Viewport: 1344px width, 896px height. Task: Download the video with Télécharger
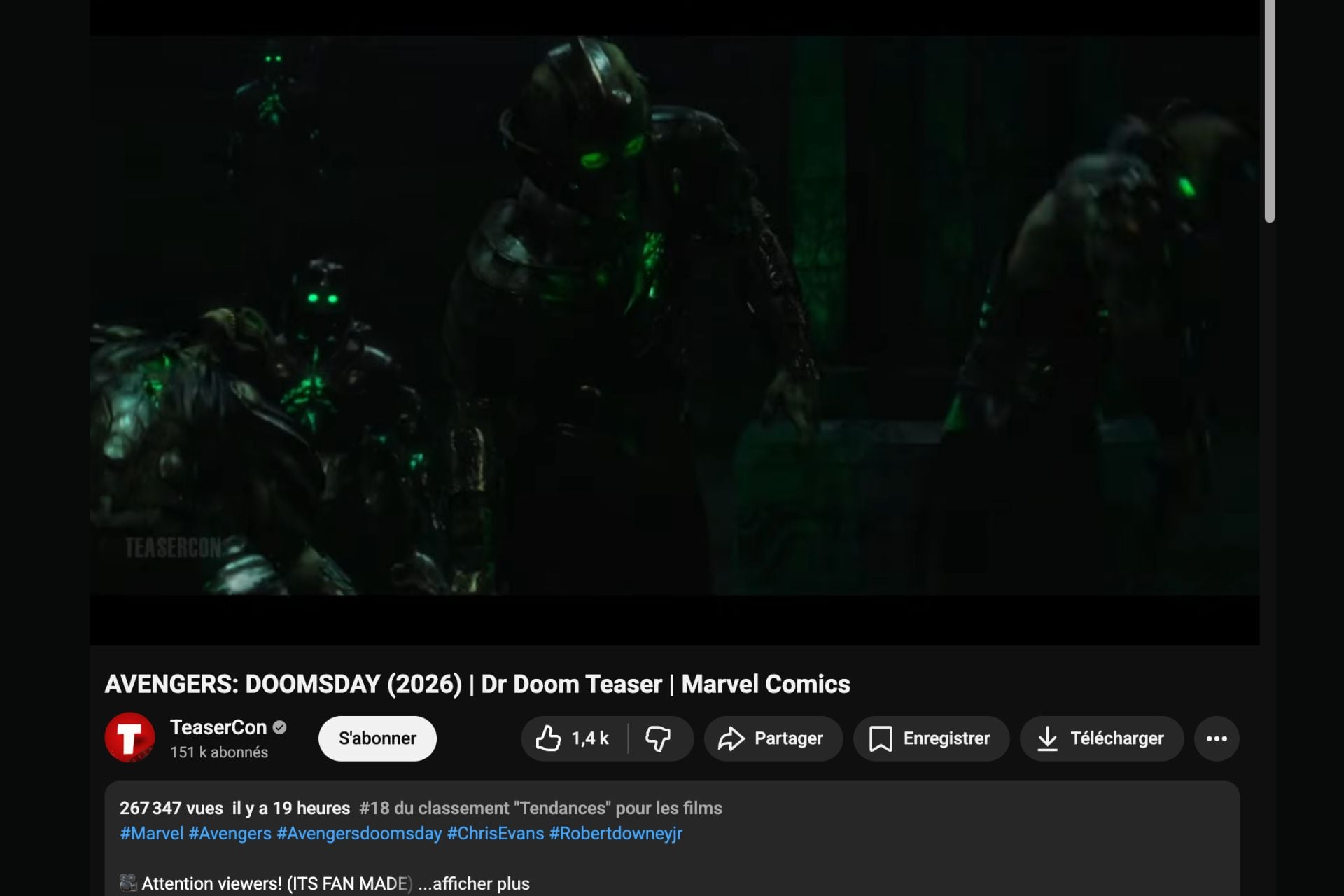point(1102,738)
